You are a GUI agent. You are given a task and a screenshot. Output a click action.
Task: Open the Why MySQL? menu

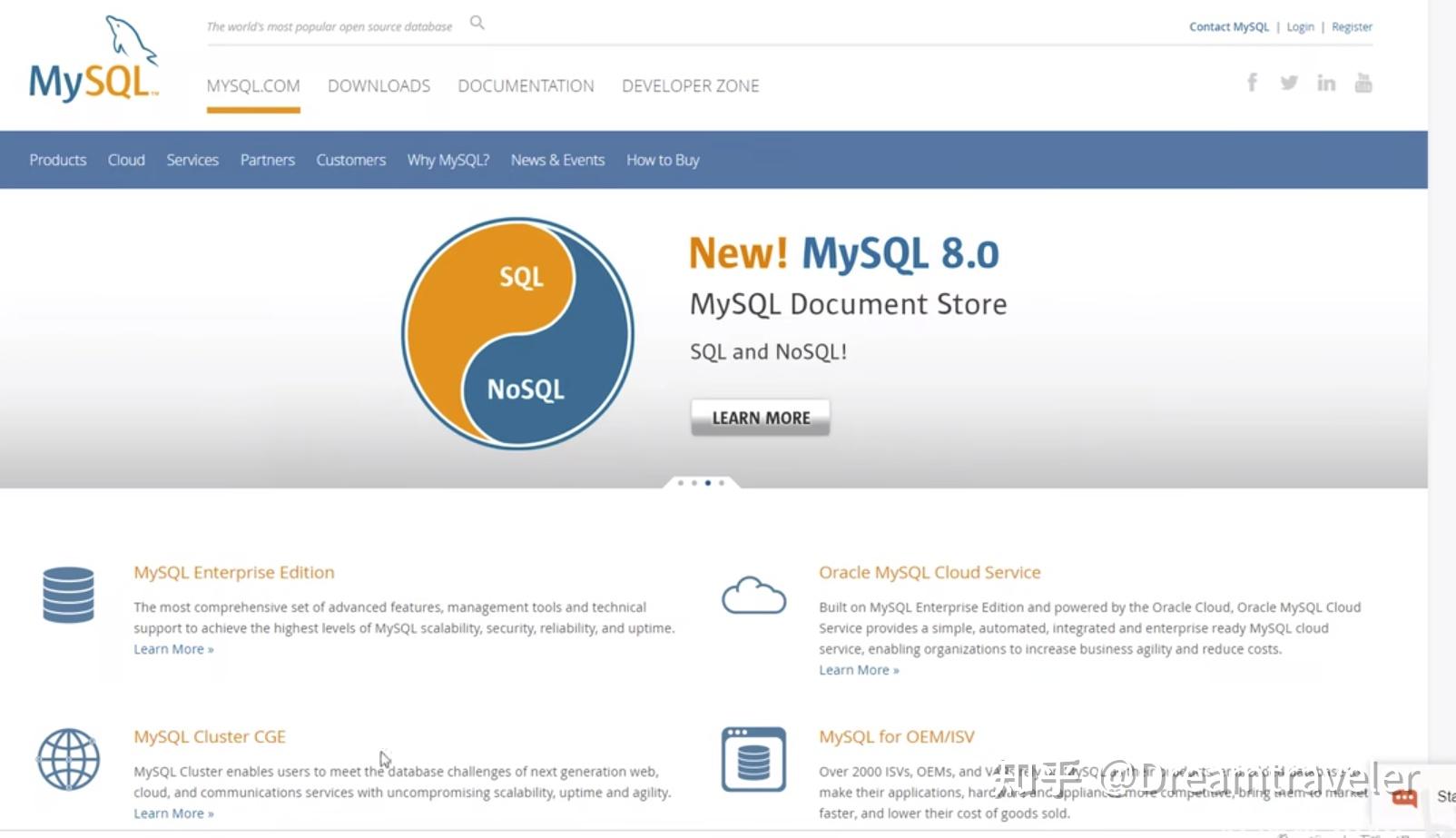click(448, 160)
